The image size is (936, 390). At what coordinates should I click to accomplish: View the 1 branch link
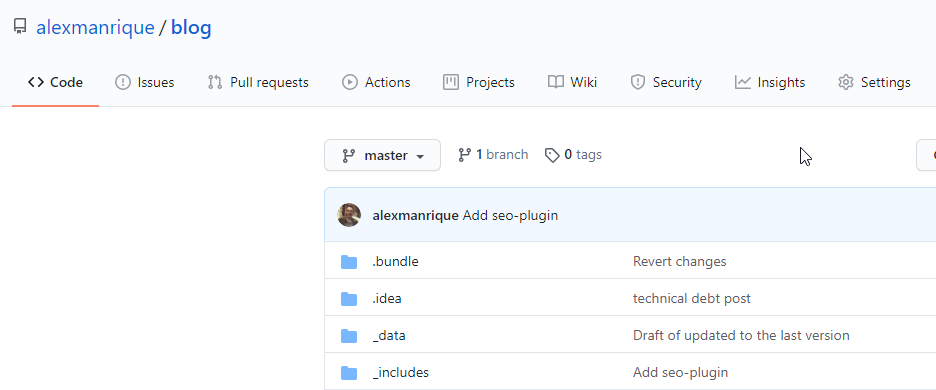tap(493, 155)
